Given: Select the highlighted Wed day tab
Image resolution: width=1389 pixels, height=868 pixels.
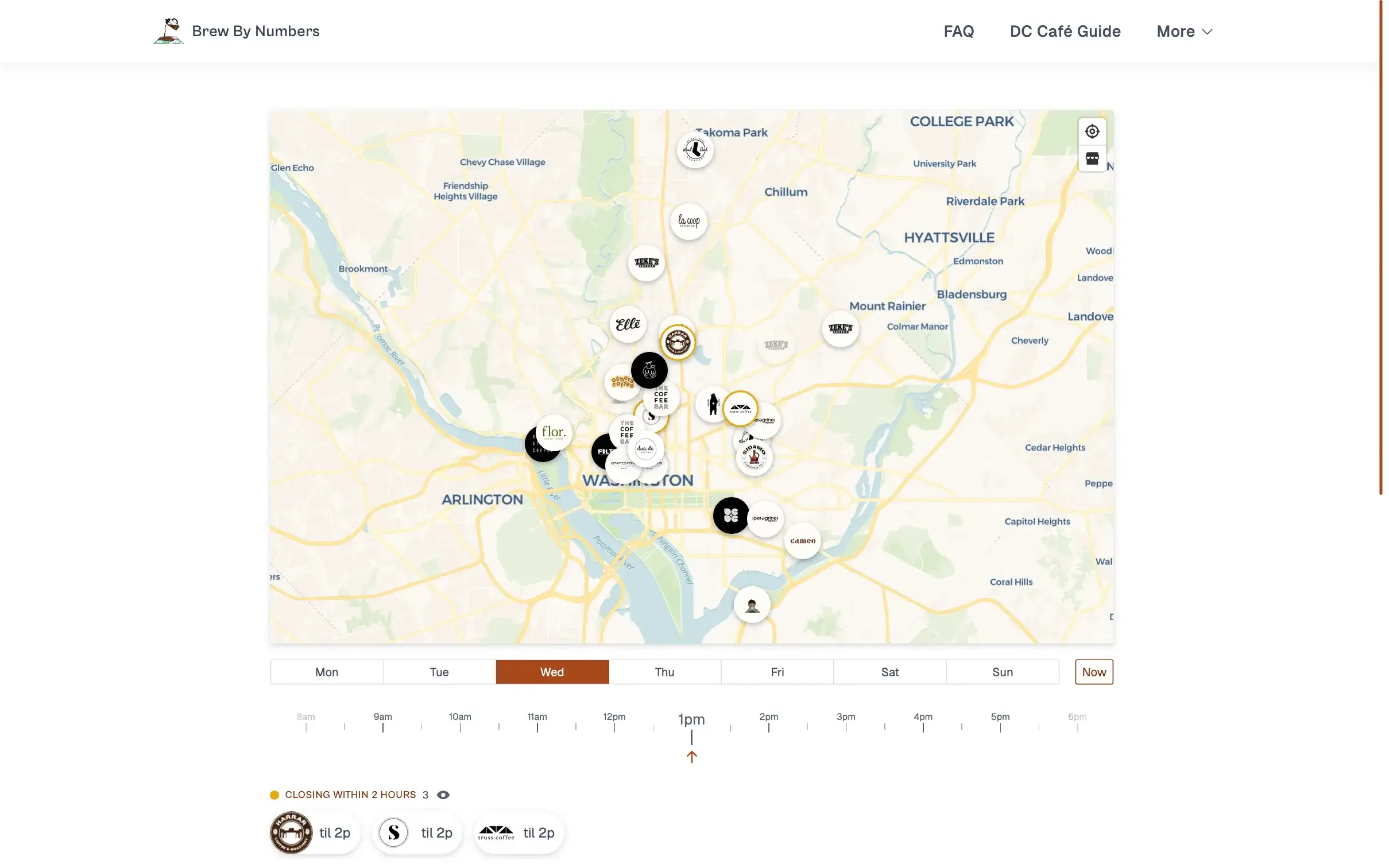Looking at the screenshot, I should point(552,672).
